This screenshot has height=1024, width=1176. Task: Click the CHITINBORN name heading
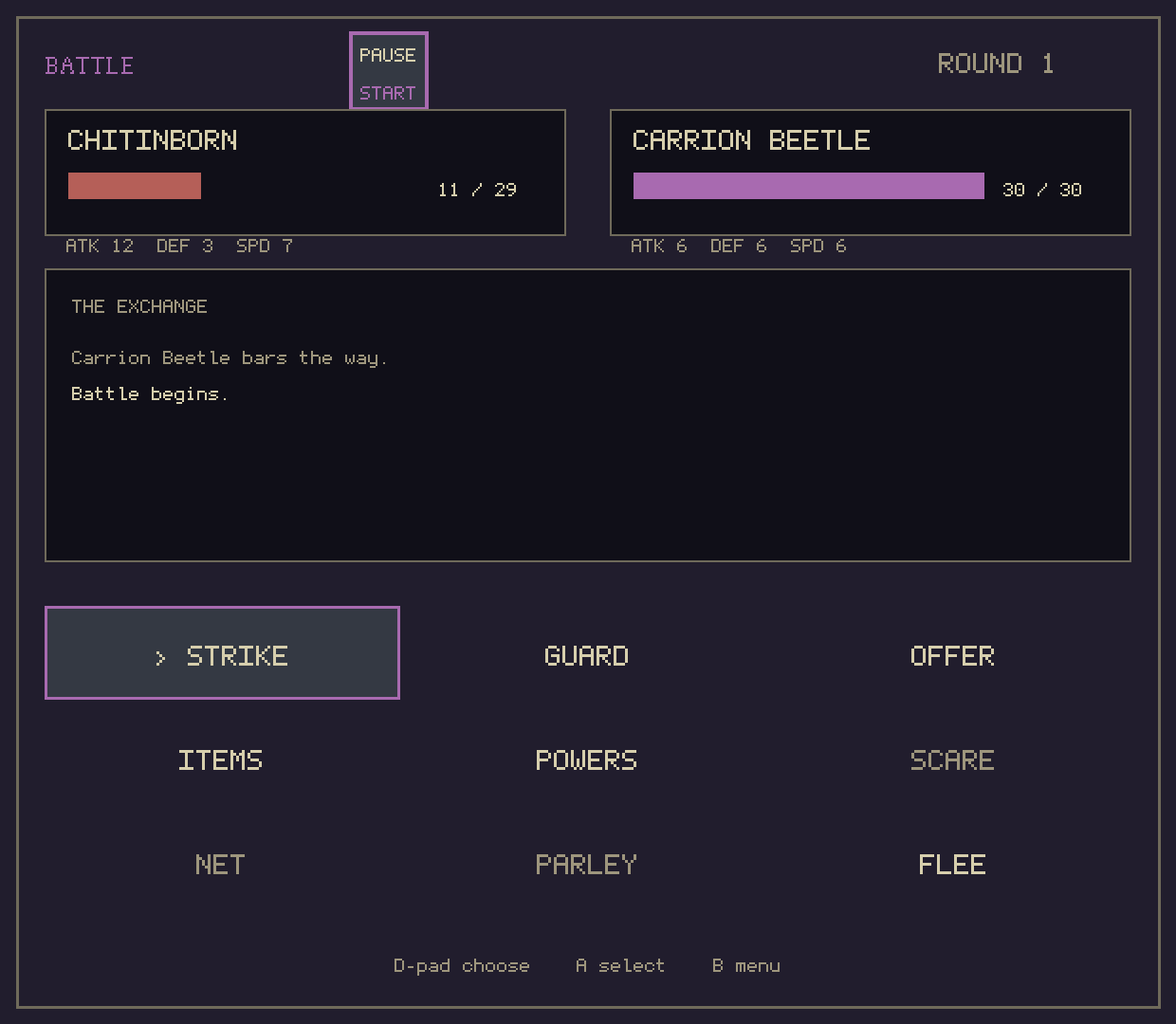click(x=153, y=140)
